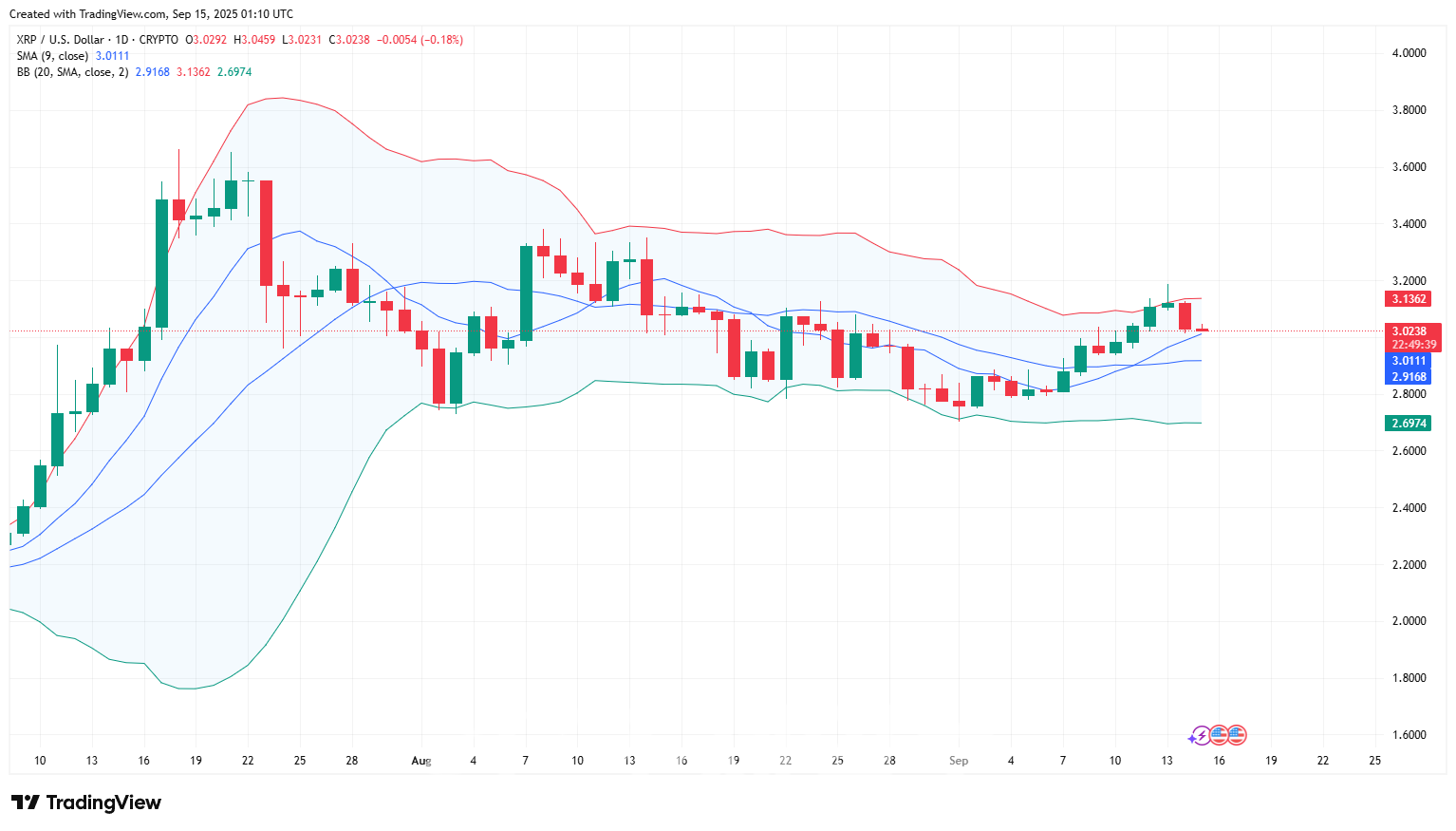
Task: Click the Sep label on the time axis
Action: [x=959, y=761]
